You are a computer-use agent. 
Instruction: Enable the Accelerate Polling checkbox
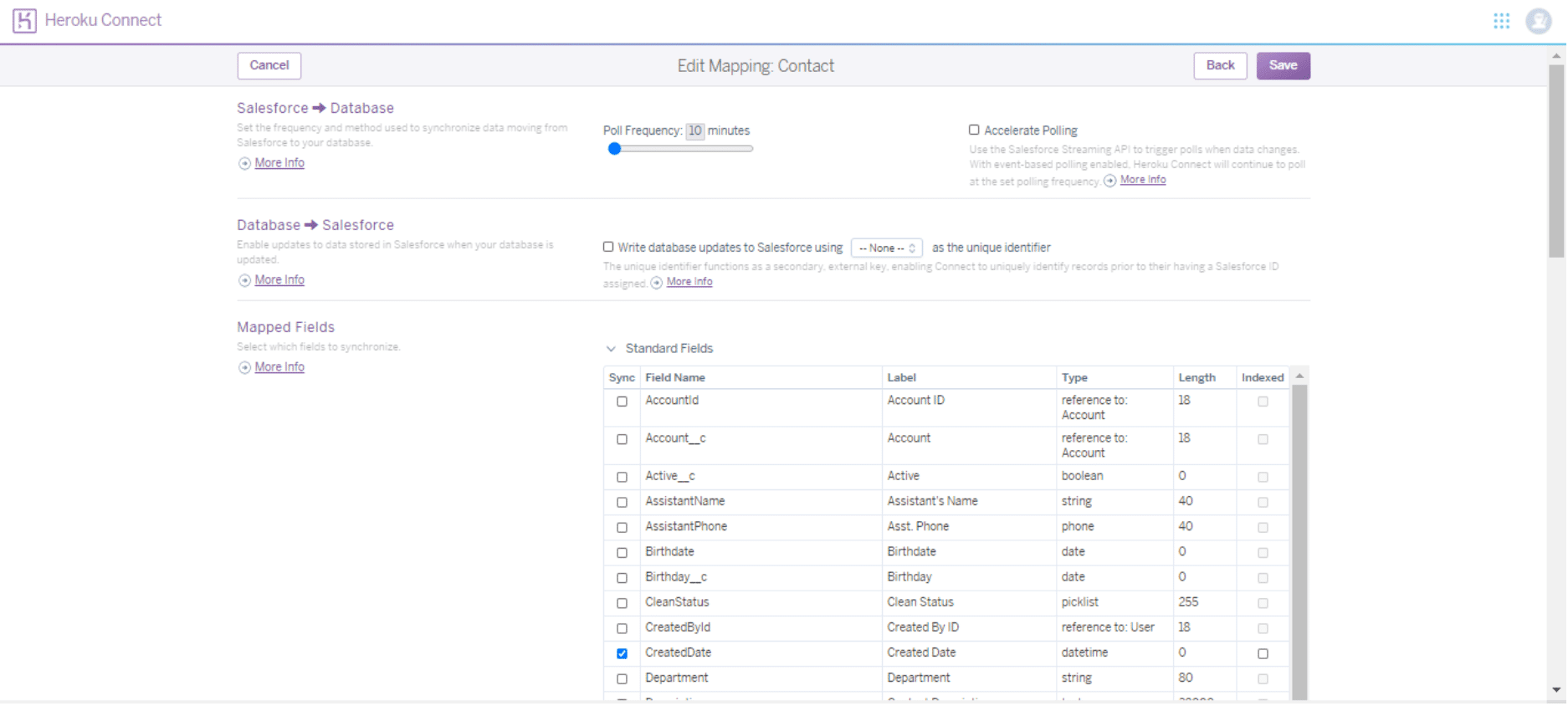[x=974, y=130]
